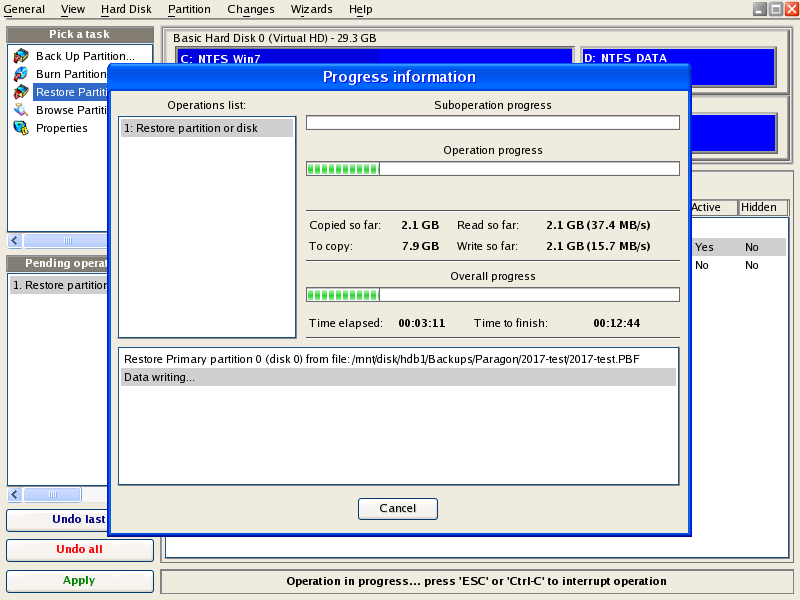The image size is (800, 600).
Task: Click the Back Up Partition task icon
Action: click(21, 56)
